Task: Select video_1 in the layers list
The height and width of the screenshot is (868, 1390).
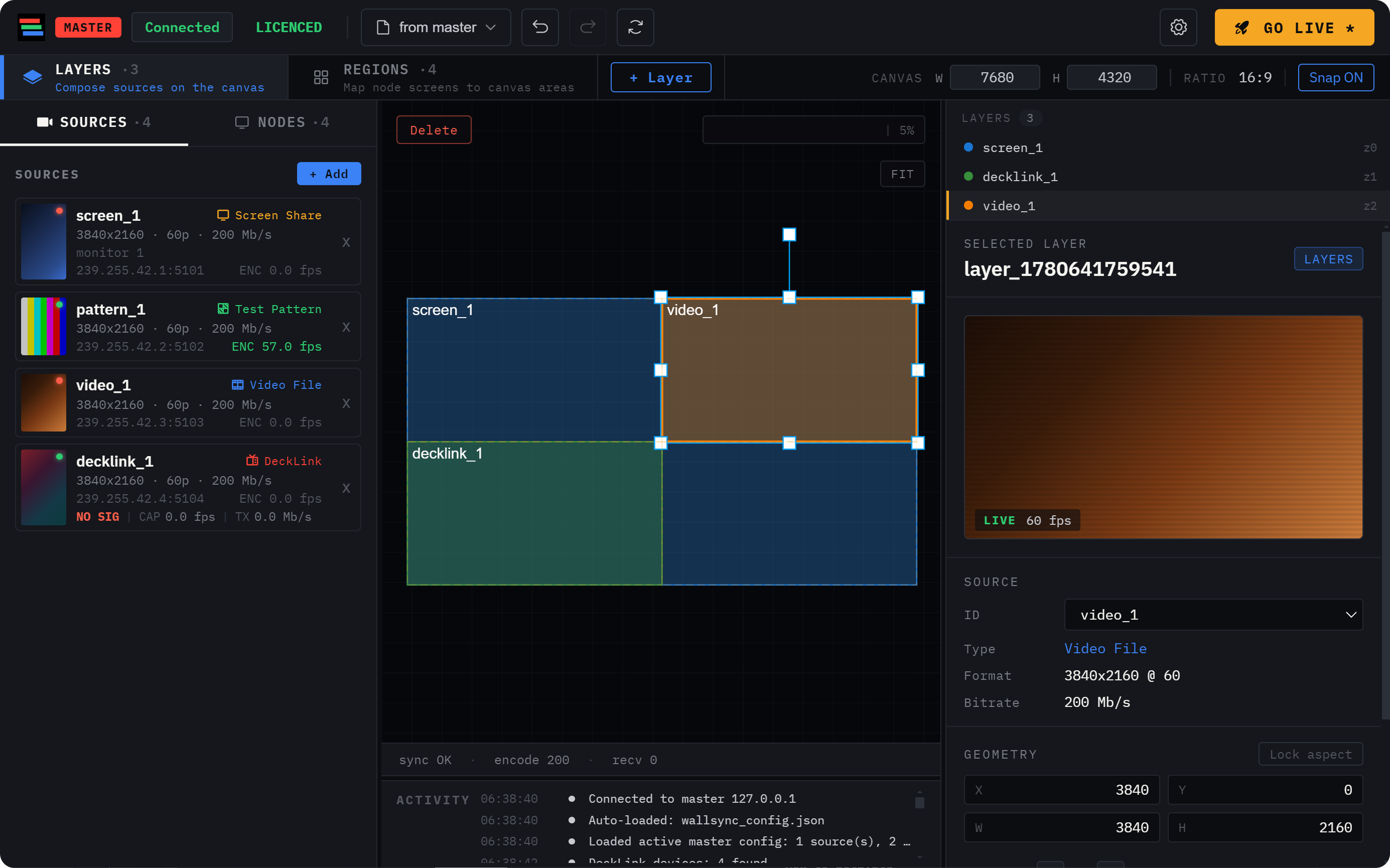Action: click(x=1168, y=206)
